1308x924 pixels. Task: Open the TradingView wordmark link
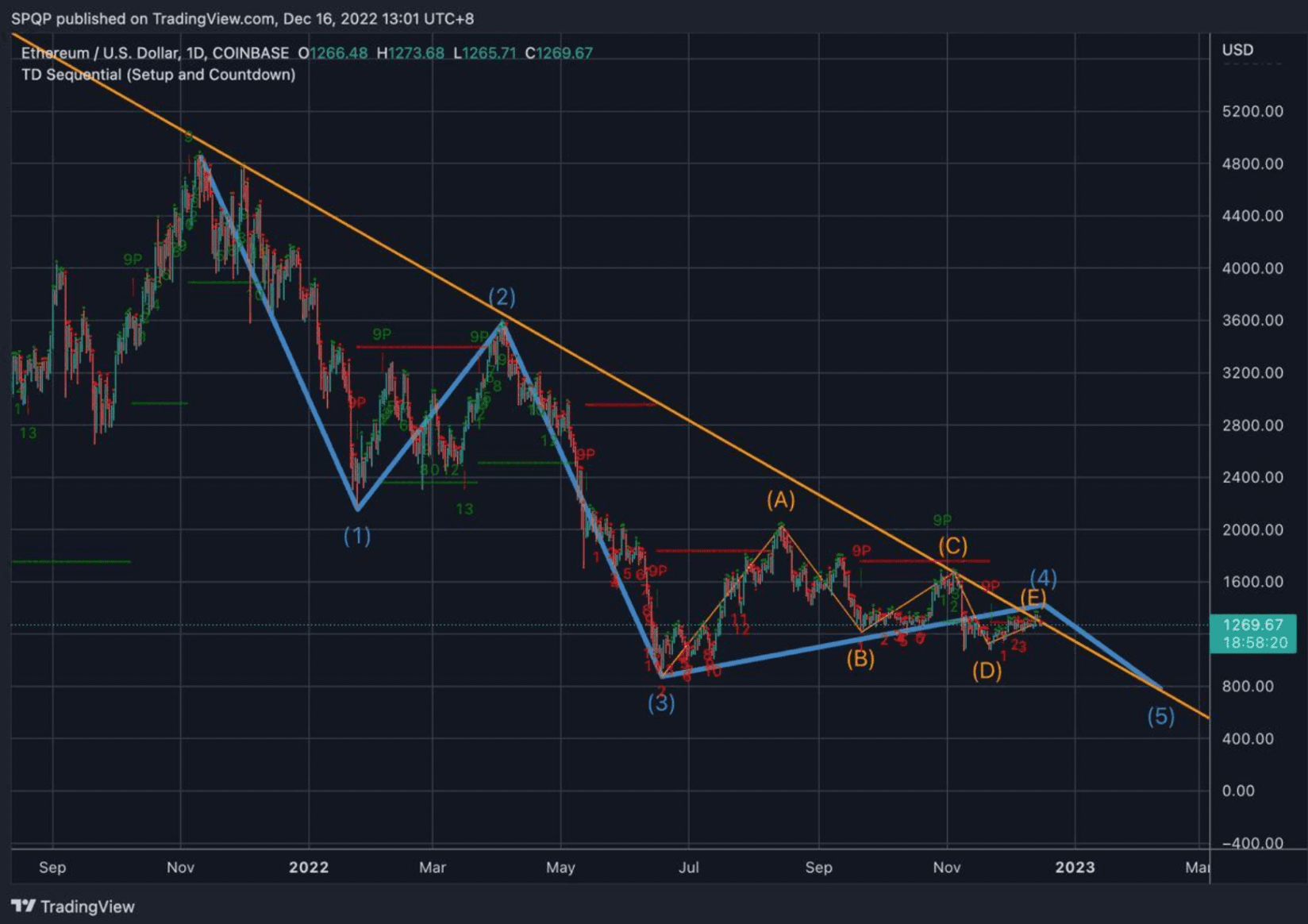pyautogui.click(x=87, y=907)
